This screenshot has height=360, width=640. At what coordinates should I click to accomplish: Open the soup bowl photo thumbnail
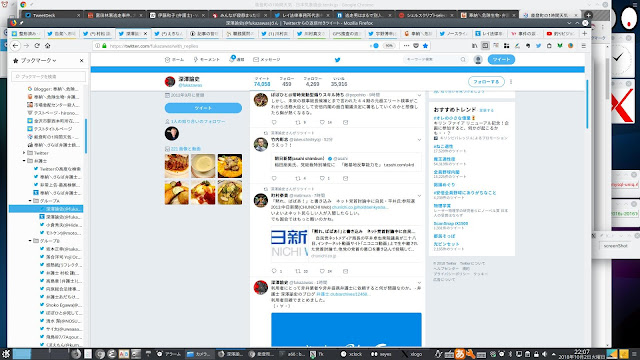point(203,166)
